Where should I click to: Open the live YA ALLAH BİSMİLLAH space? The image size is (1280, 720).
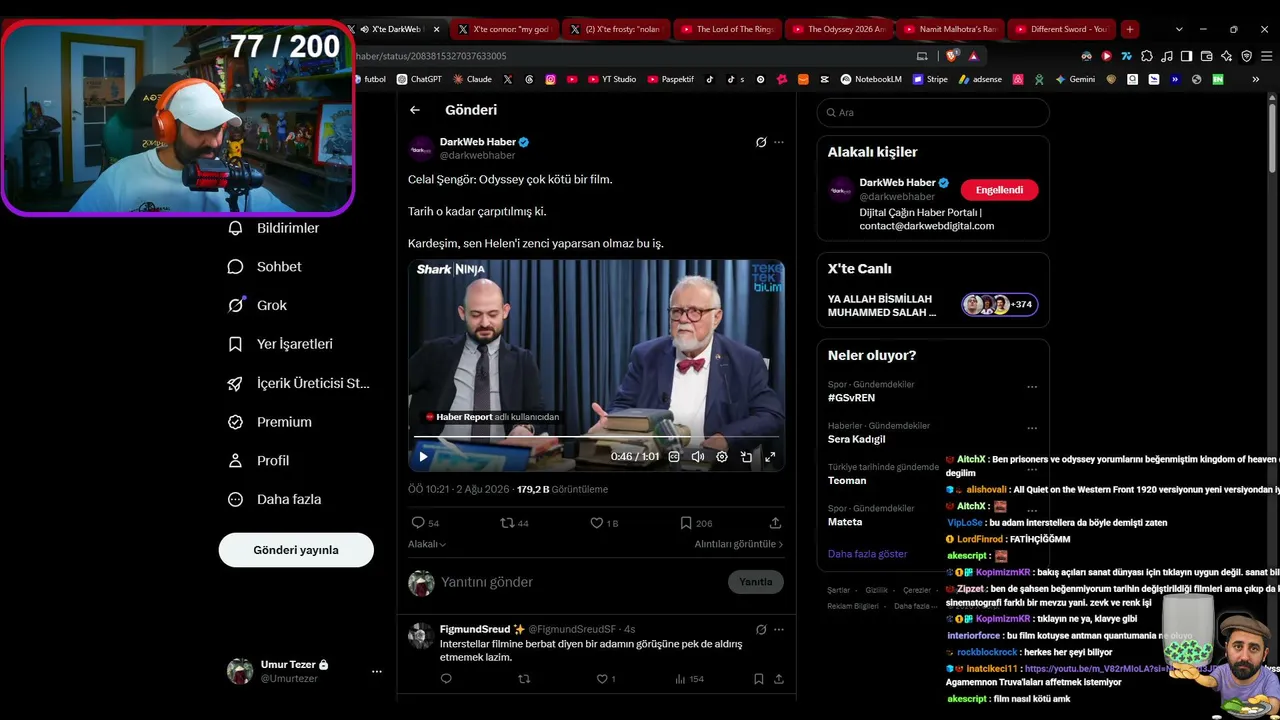(933, 305)
